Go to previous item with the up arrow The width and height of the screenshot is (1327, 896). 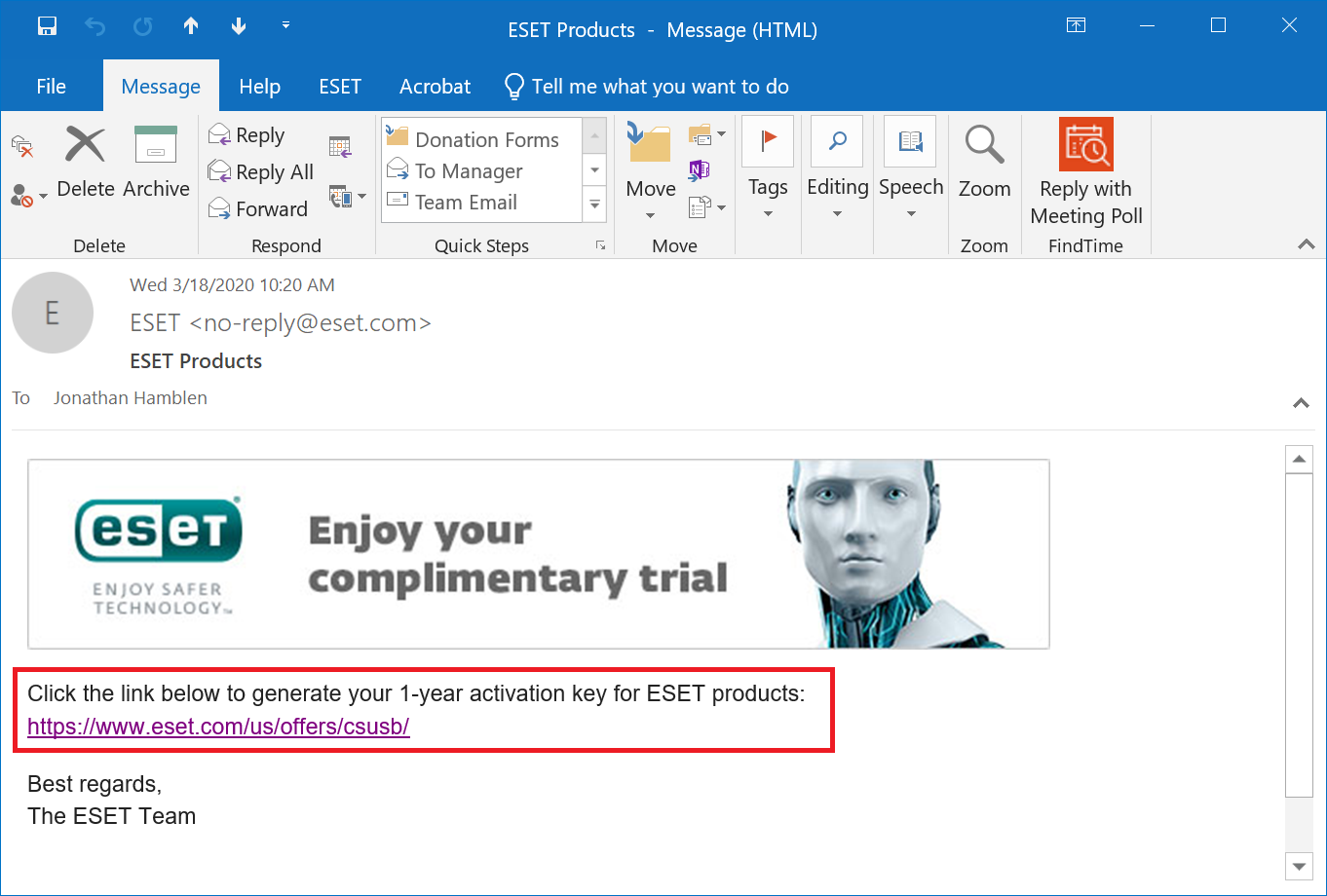[191, 27]
